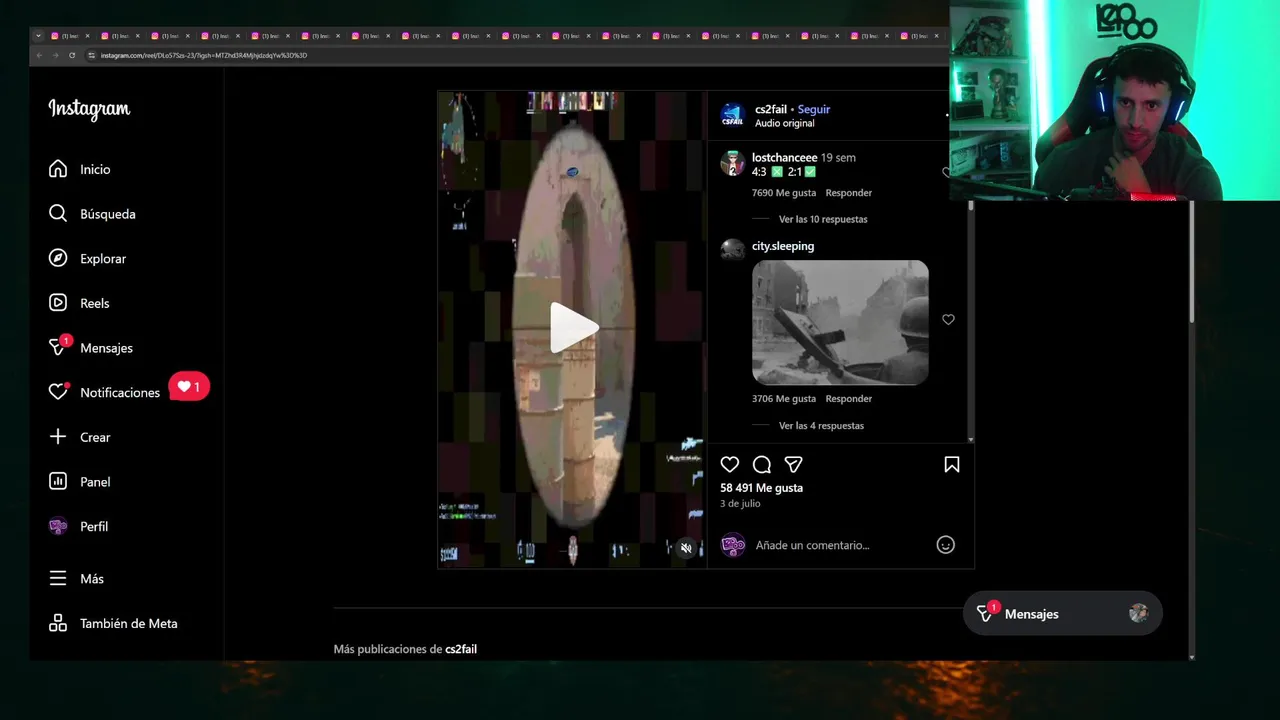Reply to city.sleeping comment
This screenshot has width=1280, height=720.
[849, 398]
